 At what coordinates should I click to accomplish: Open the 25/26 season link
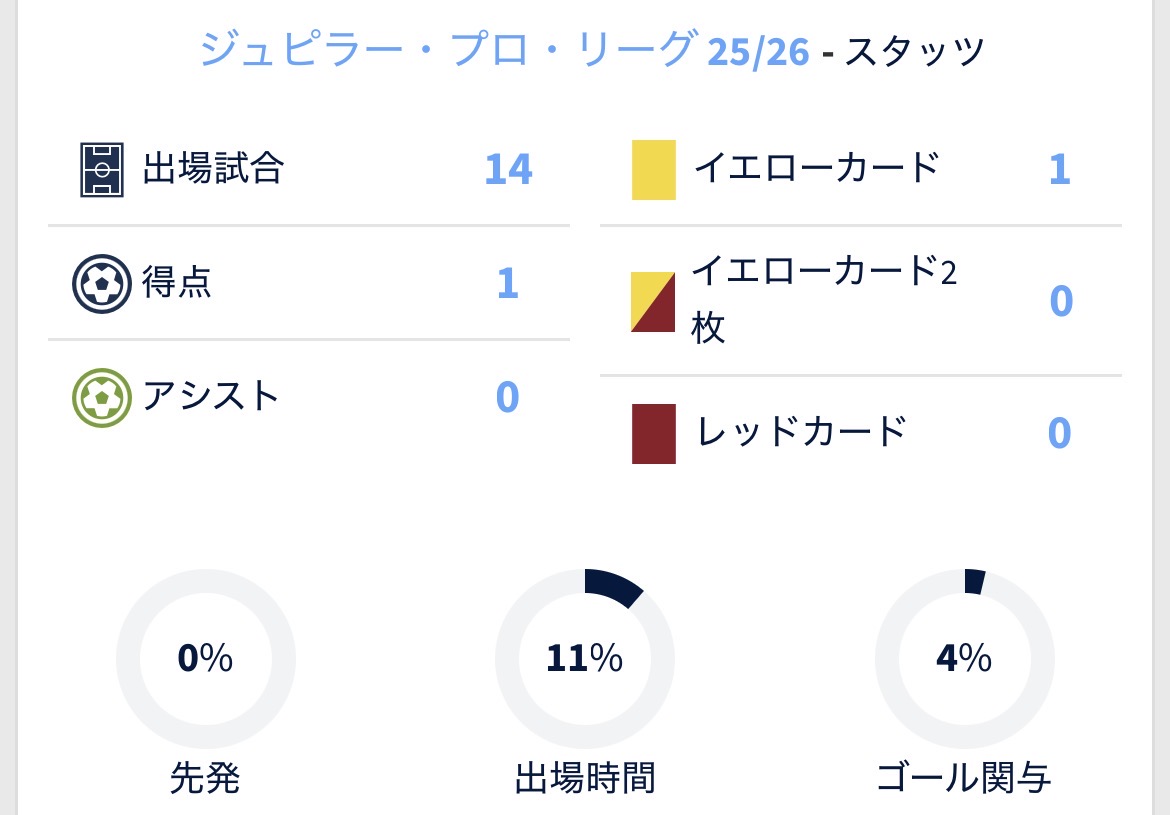758,51
